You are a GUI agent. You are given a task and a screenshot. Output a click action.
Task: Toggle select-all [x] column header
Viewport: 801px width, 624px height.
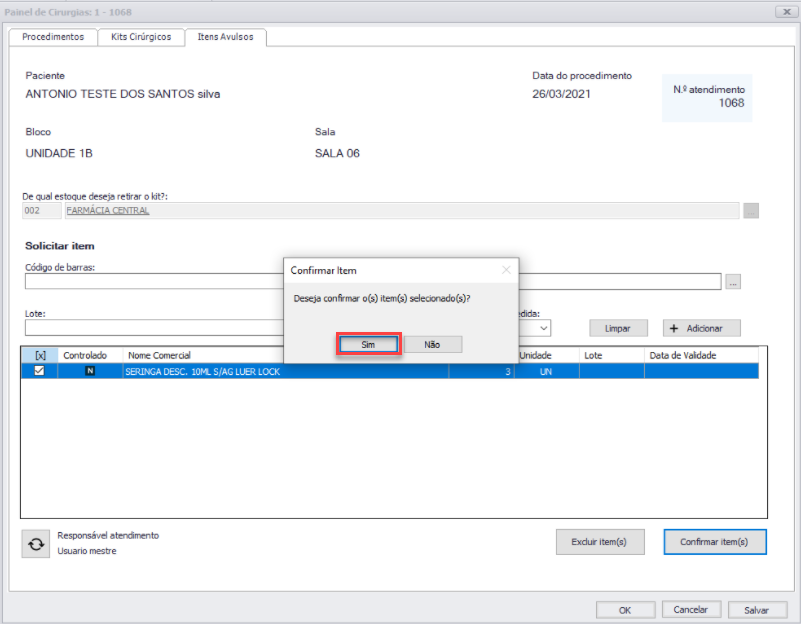pos(40,355)
